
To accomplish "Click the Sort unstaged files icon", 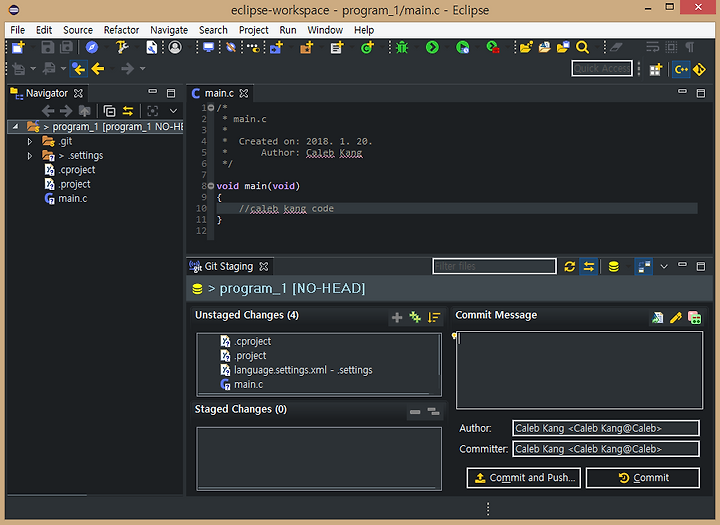I will [x=434, y=317].
